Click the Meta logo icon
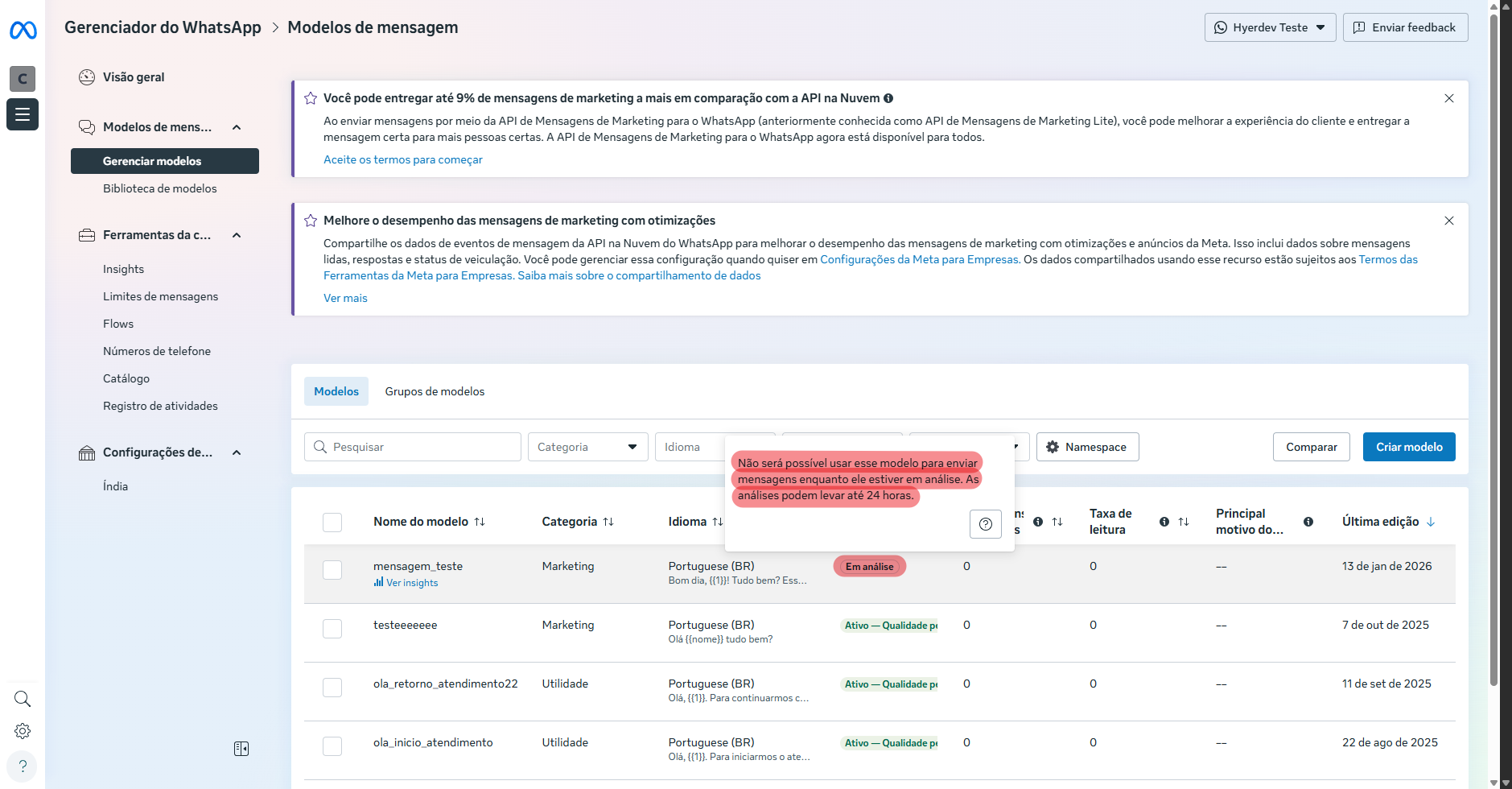This screenshot has height=789, width=1512. click(23, 31)
